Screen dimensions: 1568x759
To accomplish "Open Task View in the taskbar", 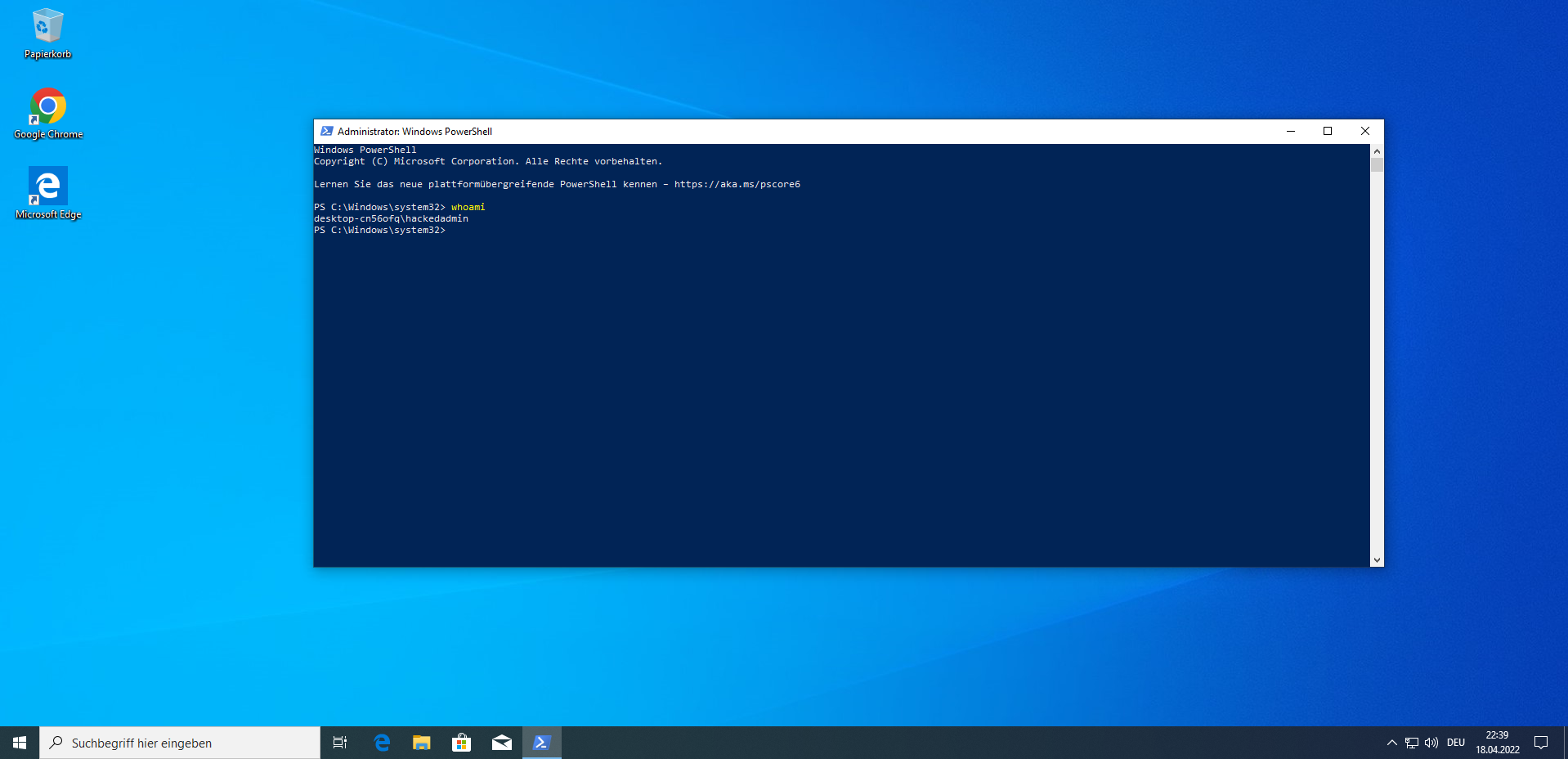I will (x=340, y=743).
